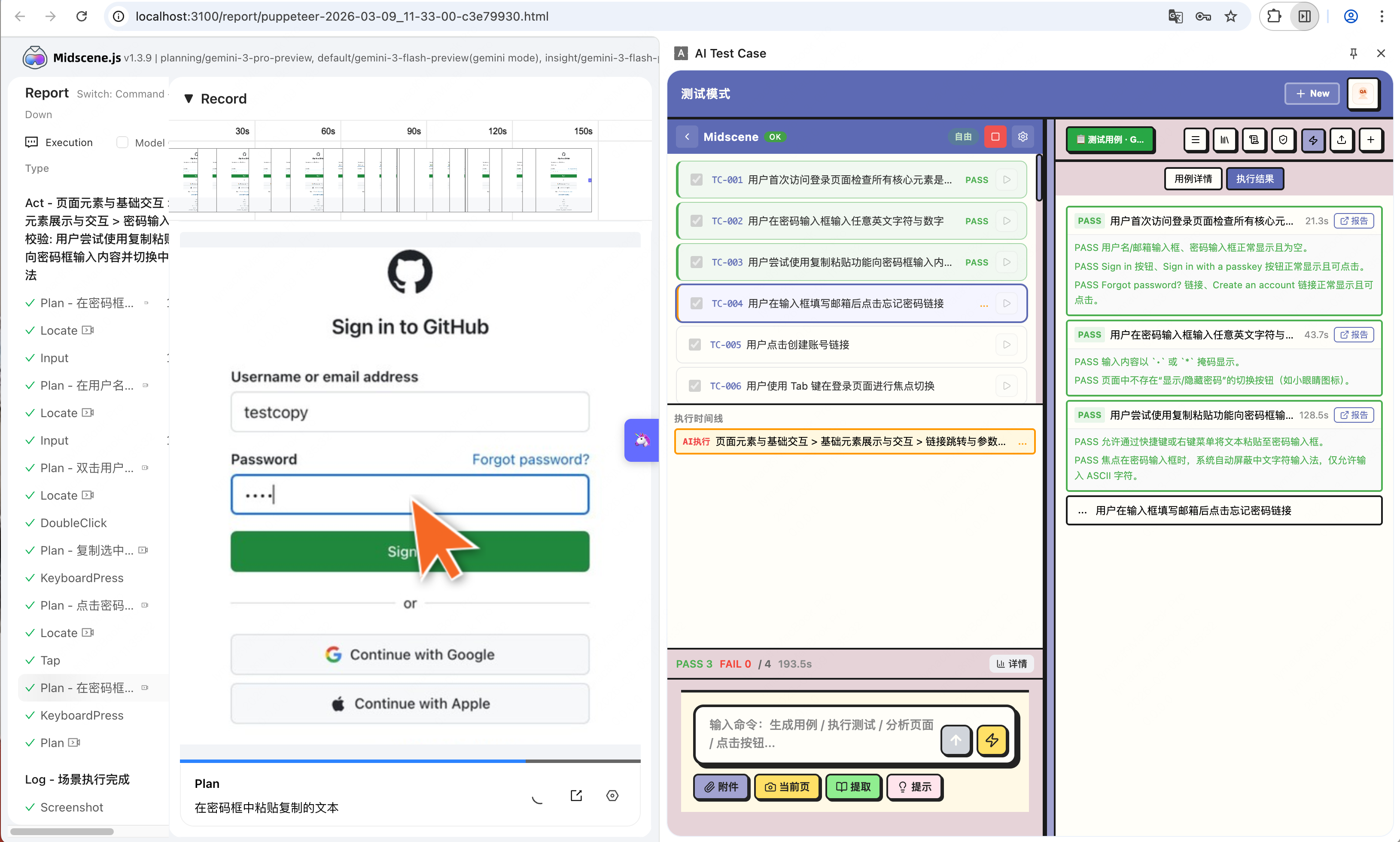Viewport: 1400px width, 842px height.
Task: Select the AI执行 row in the 执行时间线
Action: coord(855,442)
